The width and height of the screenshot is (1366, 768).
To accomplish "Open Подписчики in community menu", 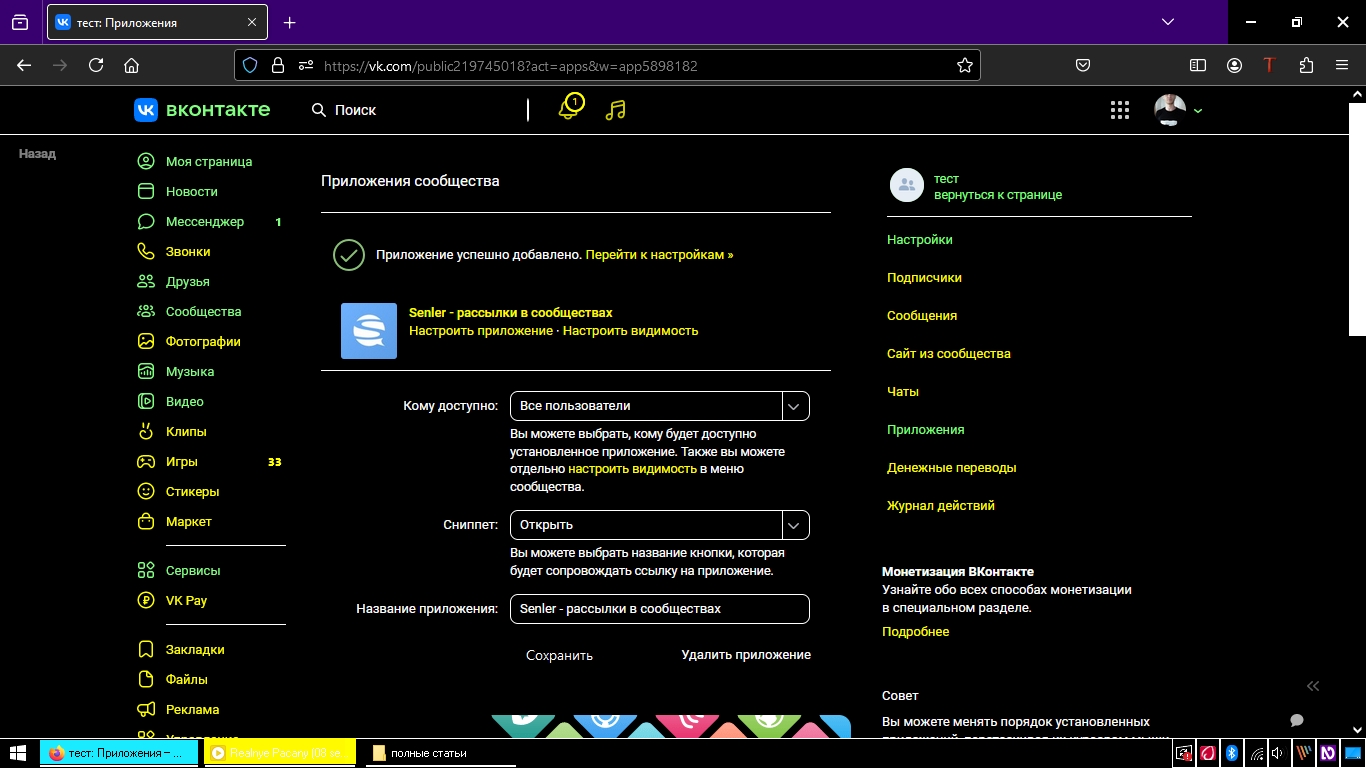I will pyautogui.click(x=924, y=278).
